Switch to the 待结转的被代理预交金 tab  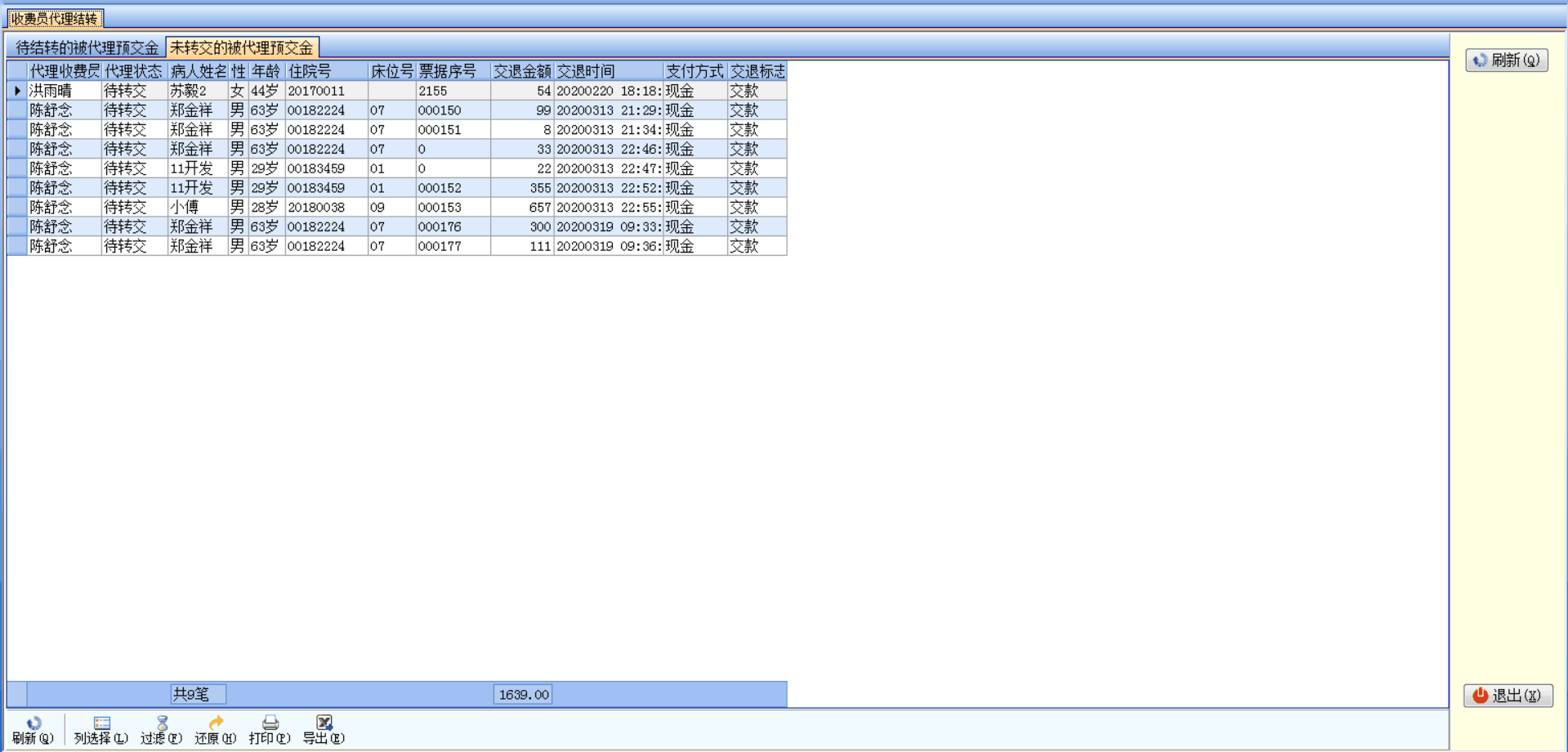tap(87, 48)
